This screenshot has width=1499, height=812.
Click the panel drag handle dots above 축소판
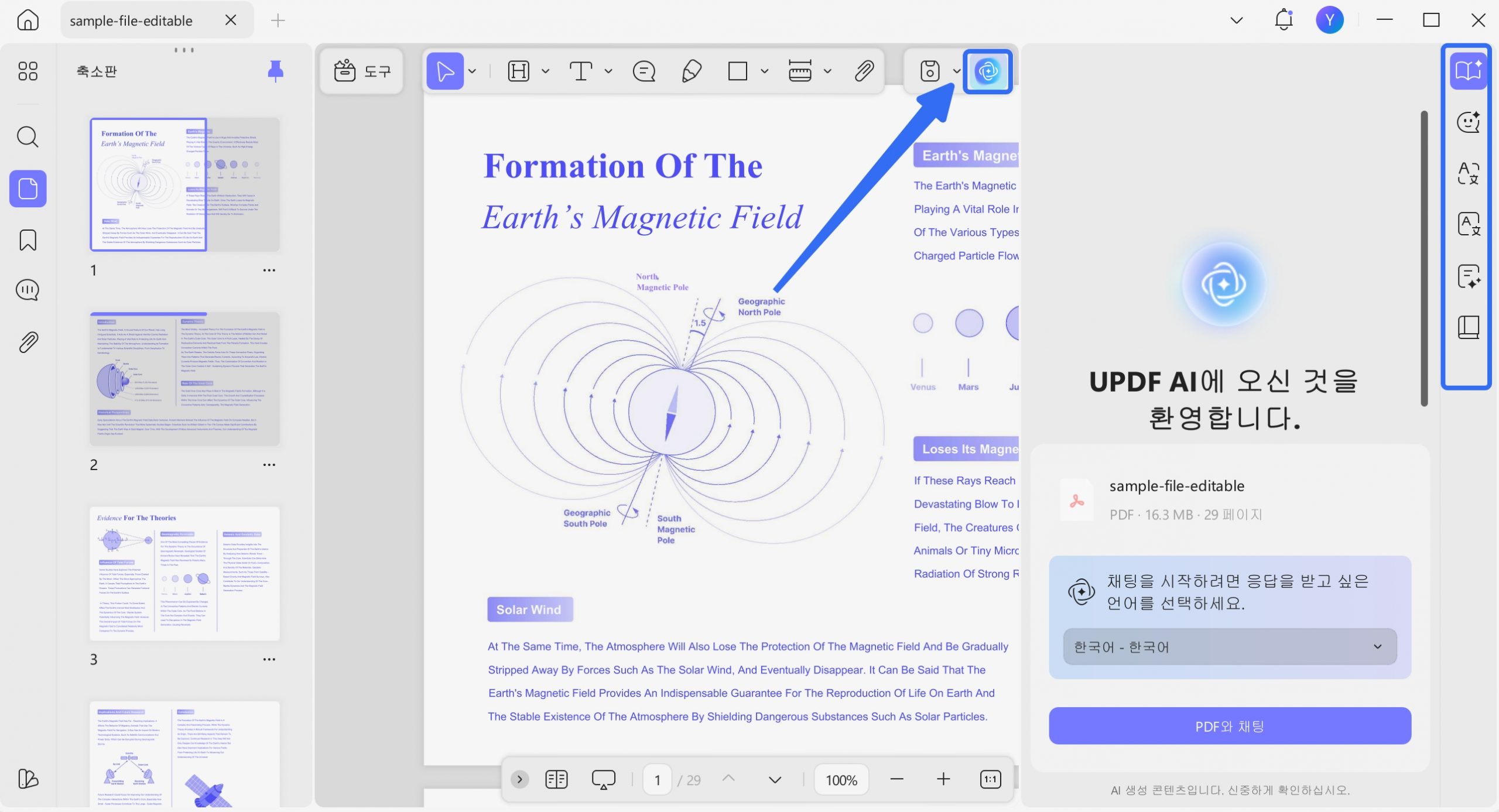tap(184, 50)
